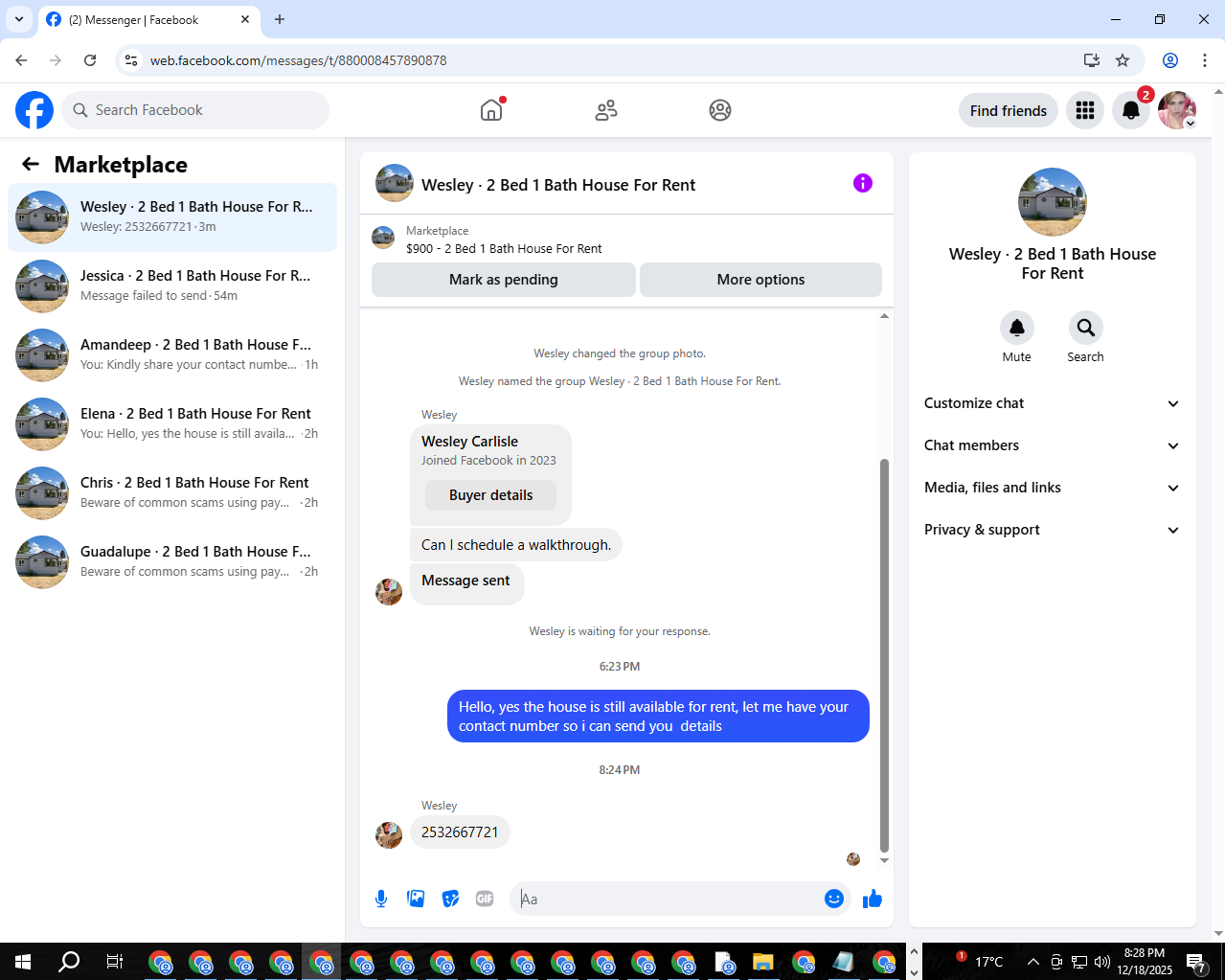1225x980 pixels.
Task: Open the listing photo in the right panel
Action: (x=1053, y=202)
